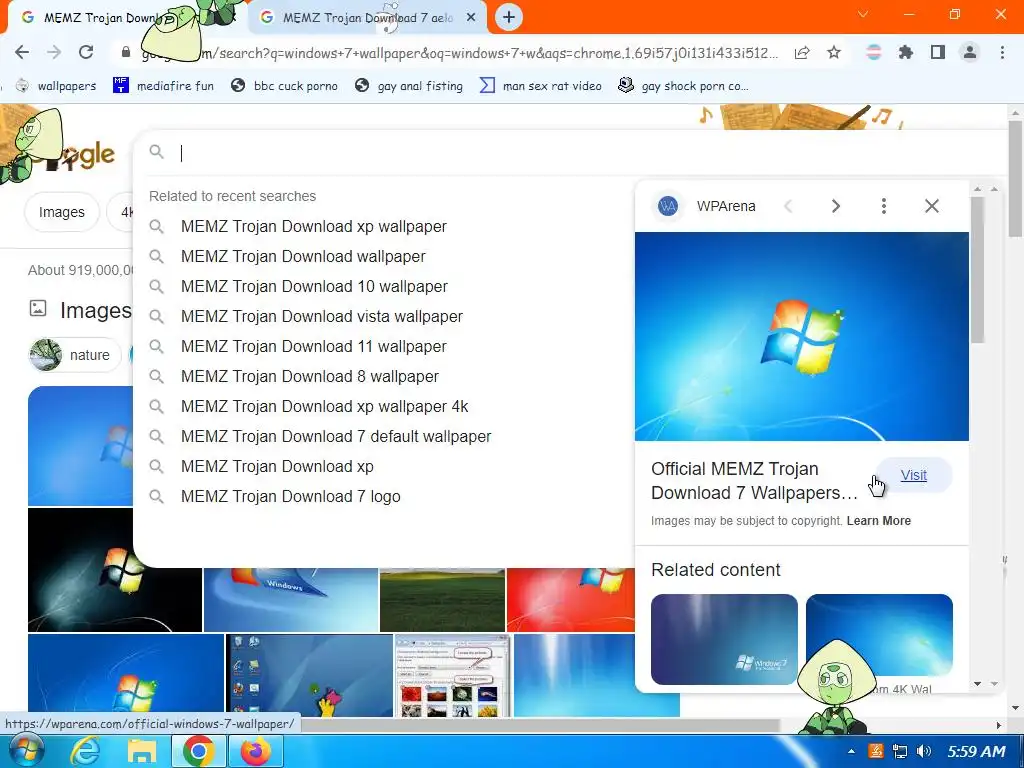Image resolution: width=1024 pixels, height=768 pixels.
Task: Open the network tray icon
Action: [900, 752]
